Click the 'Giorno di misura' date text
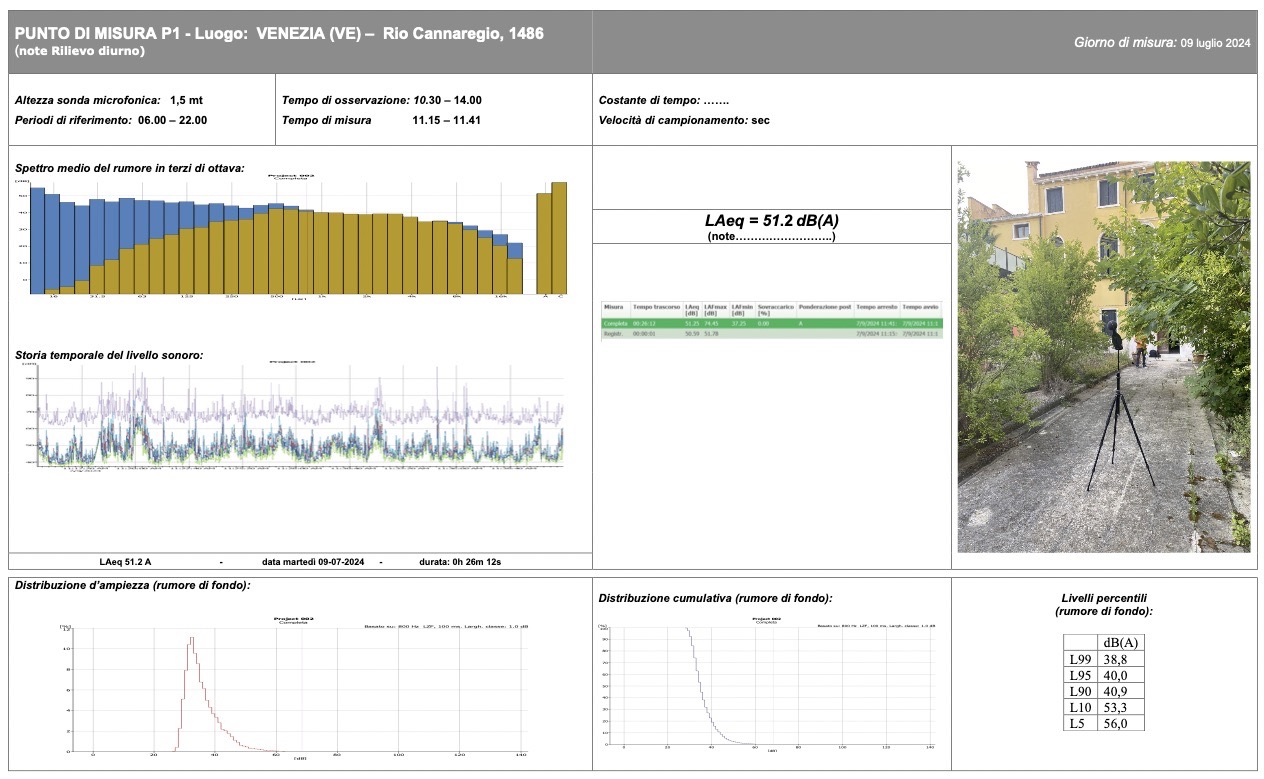Image resolution: width=1264 pixels, height=779 pixels. point(1162,42)
